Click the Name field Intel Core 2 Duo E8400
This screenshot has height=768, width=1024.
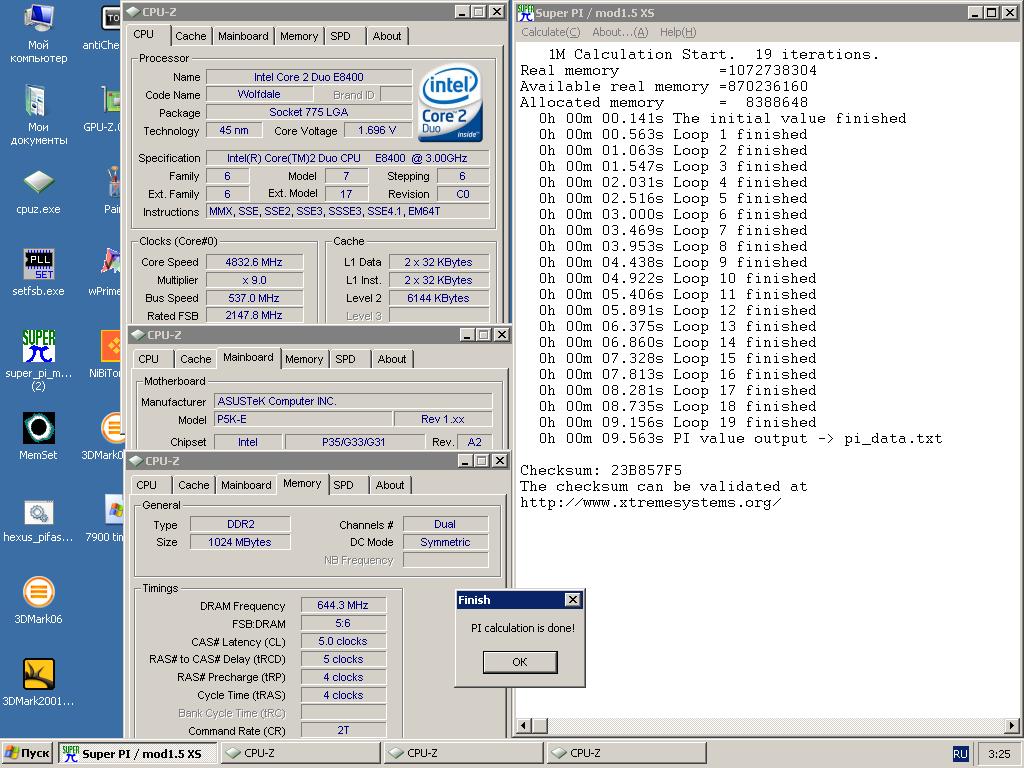click(x=309, y=77)
